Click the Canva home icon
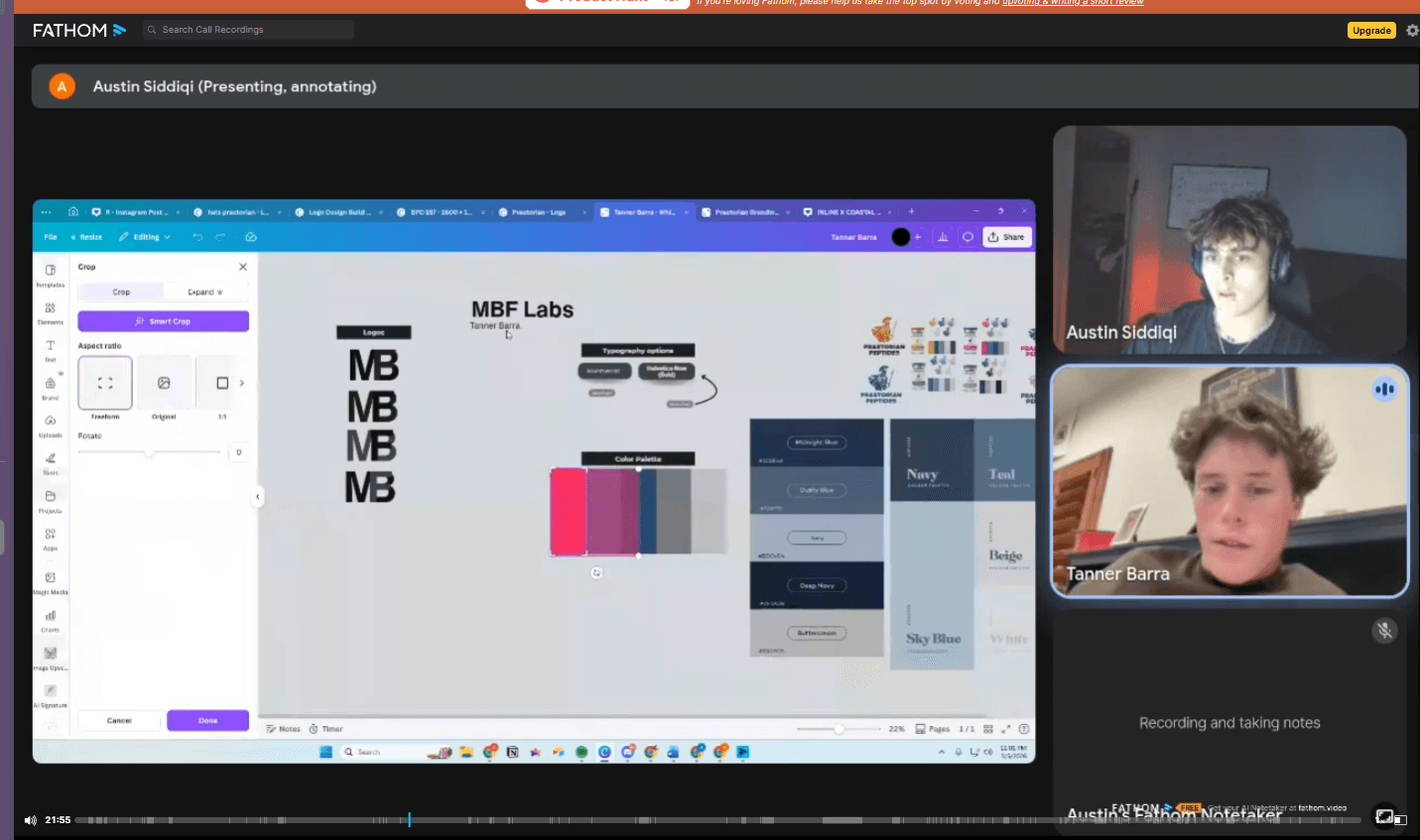The width and height of the screenshot is (1420, 840). [x=72, y=211]
